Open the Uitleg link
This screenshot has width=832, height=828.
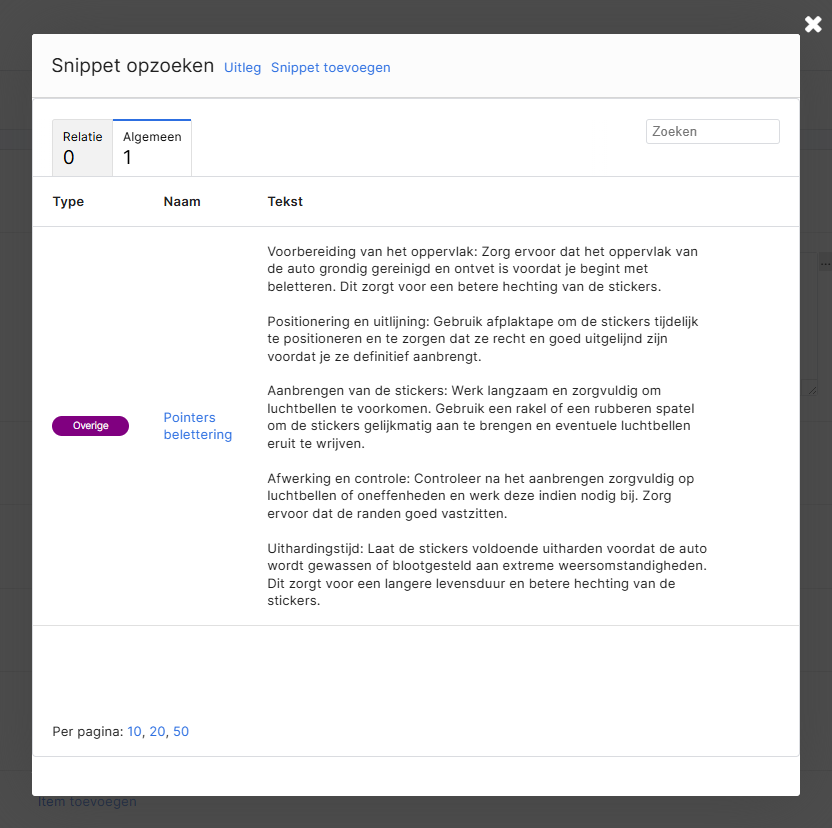click(242, 68)
